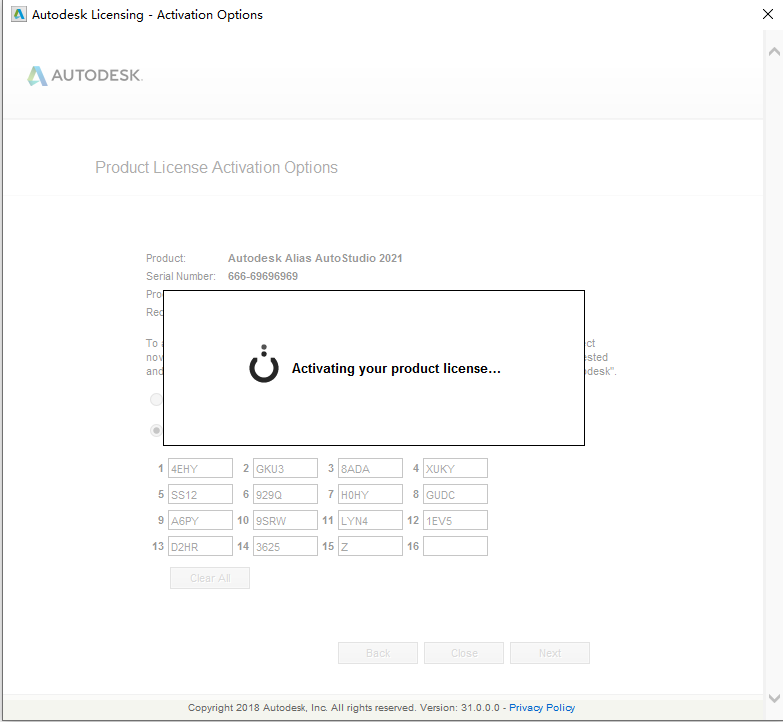The height and width of the screenshot is (722, 783).
Task: Click activation code field 6 containing 929Q
Action: [285, 494]
